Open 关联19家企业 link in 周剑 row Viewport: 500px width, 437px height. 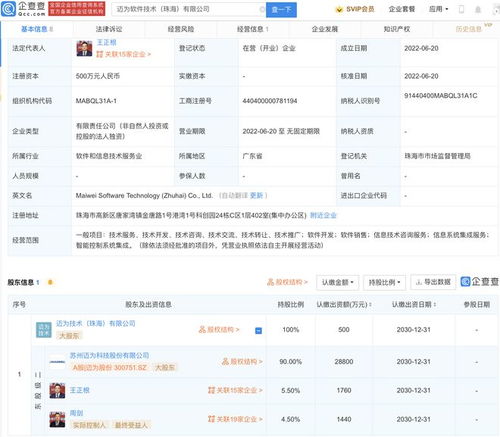(235, 419)
